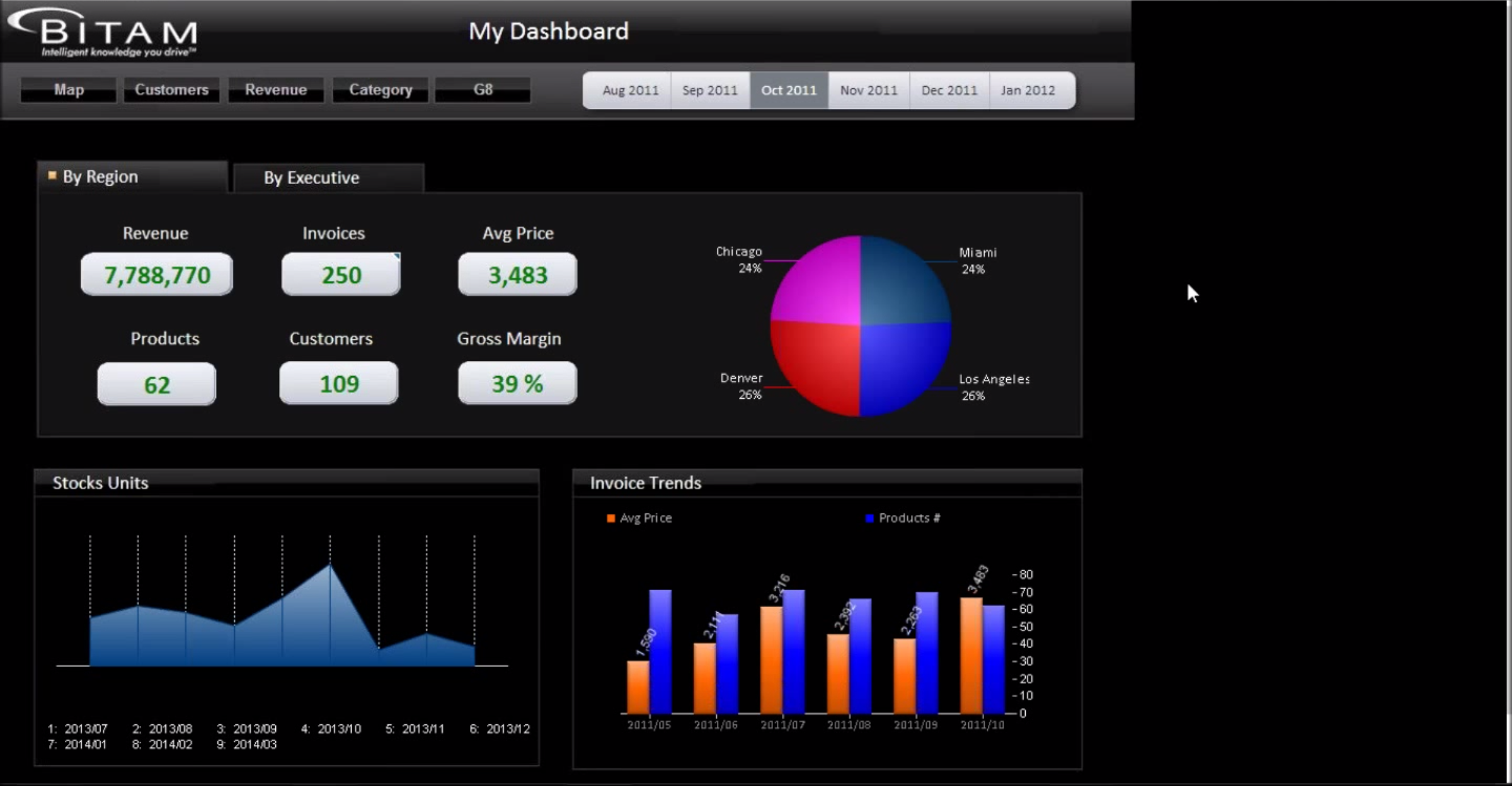Open the Map view button
1512x786 pixels.
click(x=69, y=90)
